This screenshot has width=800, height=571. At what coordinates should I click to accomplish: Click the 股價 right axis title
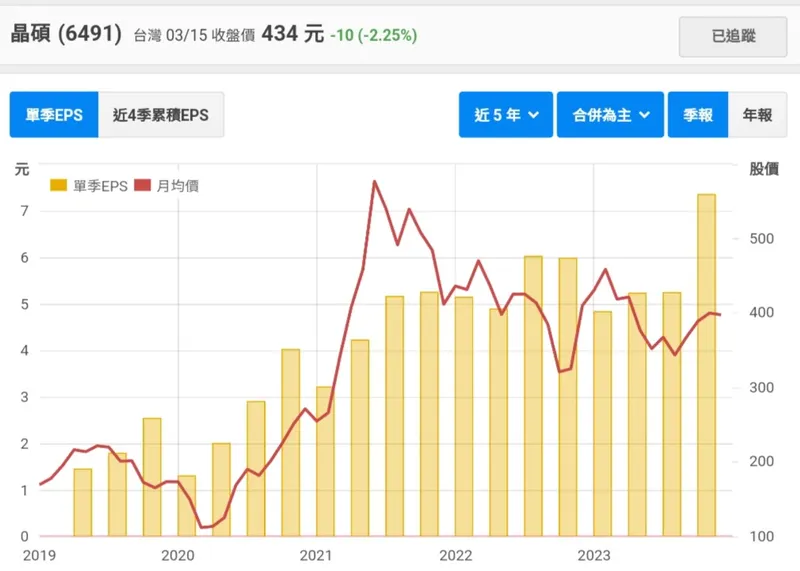[x=764, y=168]
